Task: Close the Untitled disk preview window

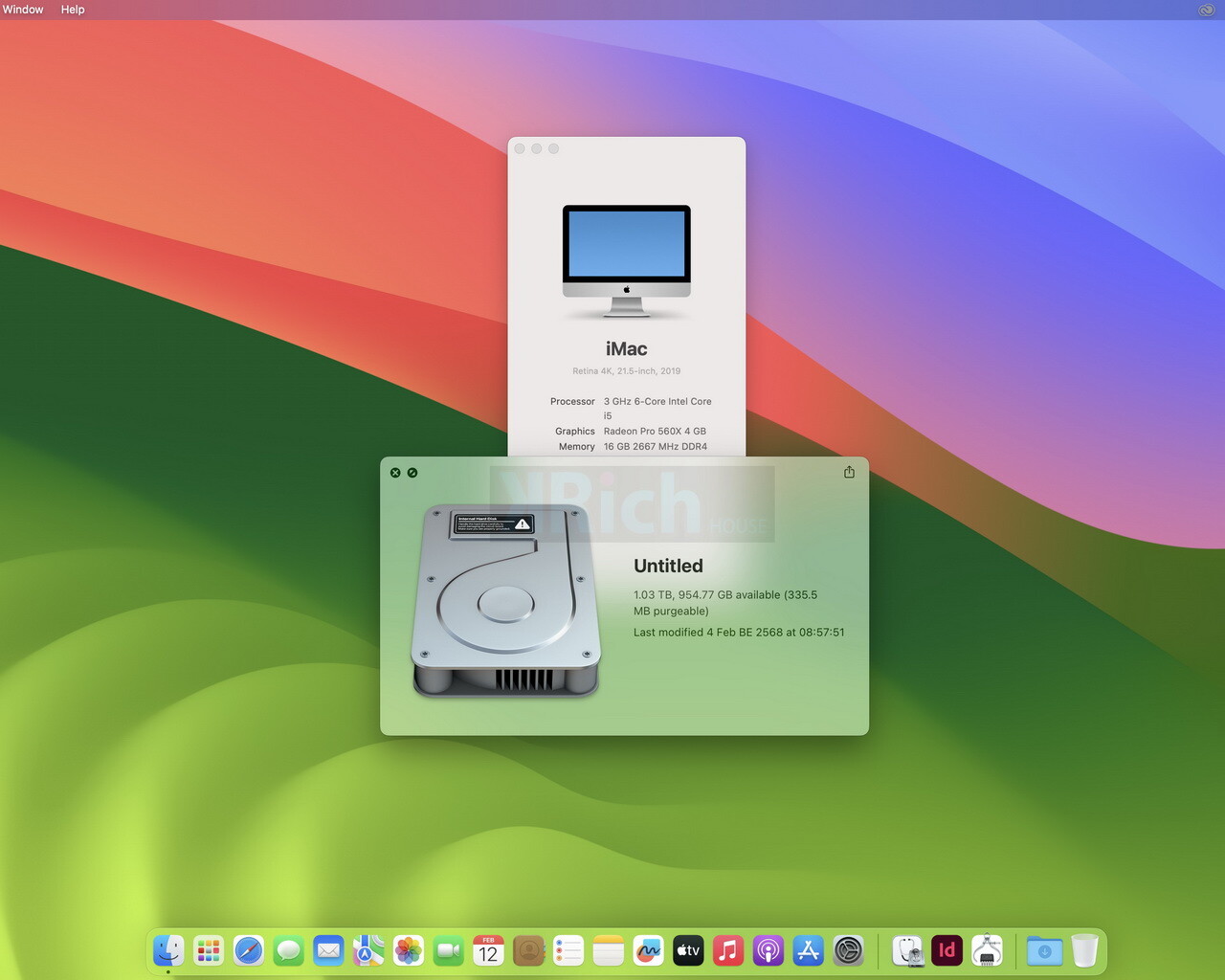Action: 395,473
